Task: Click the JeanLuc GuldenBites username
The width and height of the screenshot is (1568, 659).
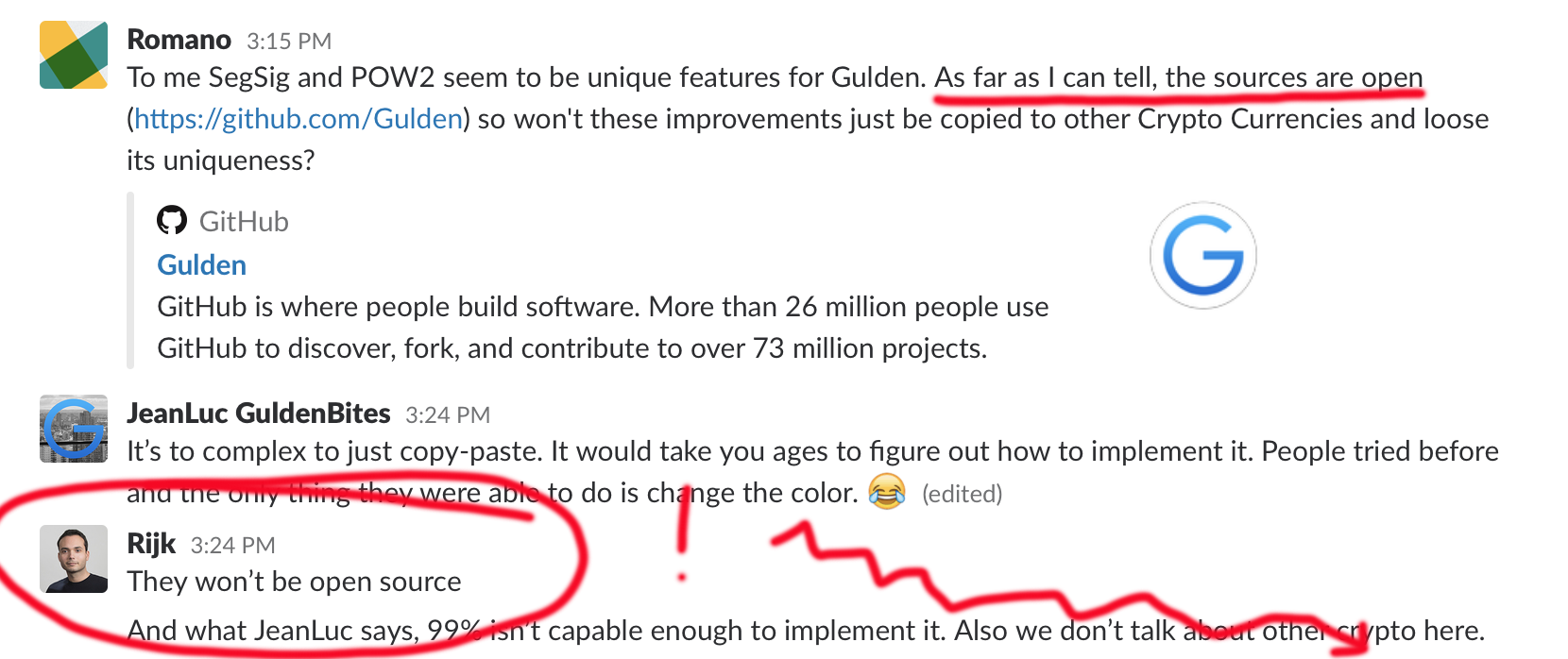Action: [x=258, y=414]
